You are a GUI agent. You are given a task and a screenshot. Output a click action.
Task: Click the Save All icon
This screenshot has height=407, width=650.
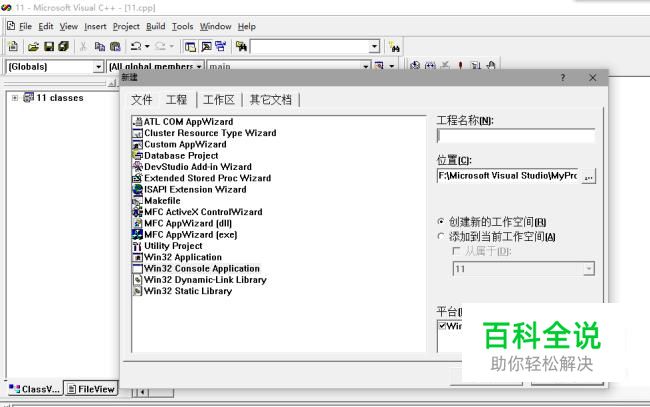pyautogui.click(x=63, y=46)
